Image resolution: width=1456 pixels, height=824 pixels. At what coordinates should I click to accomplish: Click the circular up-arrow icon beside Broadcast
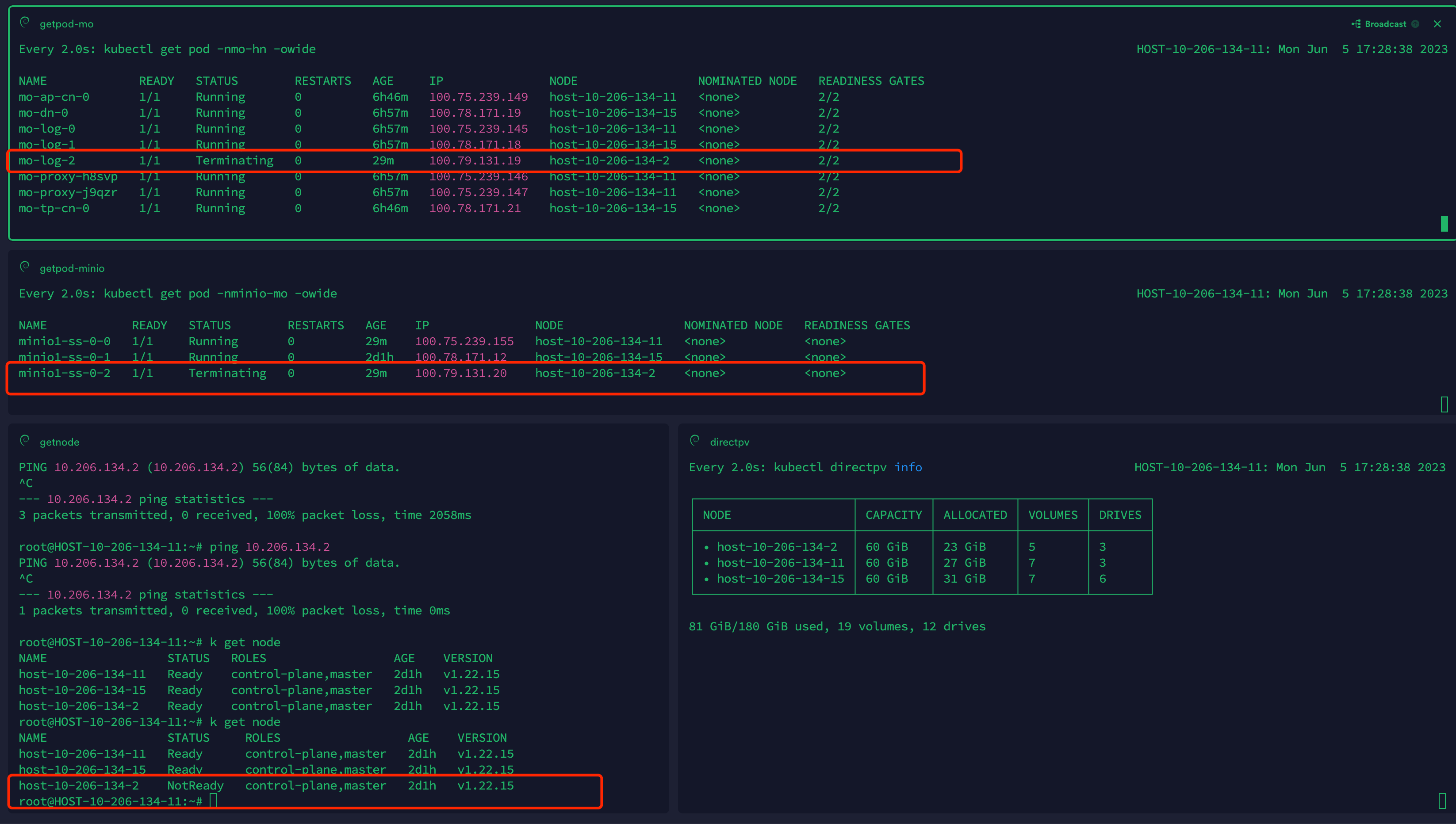click(x=1416, y=24)
